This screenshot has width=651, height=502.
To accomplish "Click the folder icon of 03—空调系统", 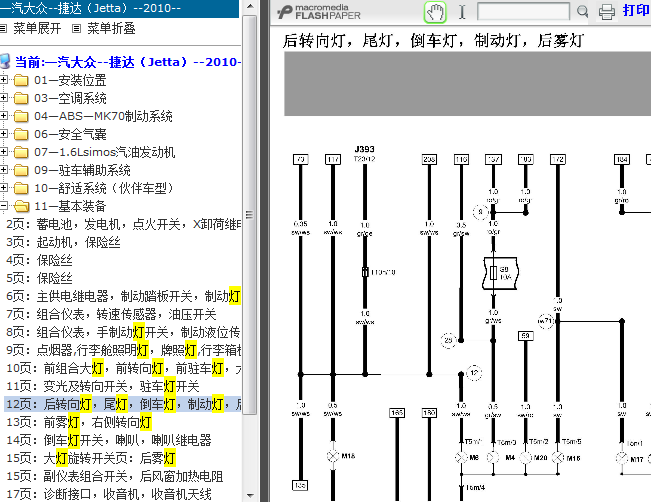I will tap(21, 98).
